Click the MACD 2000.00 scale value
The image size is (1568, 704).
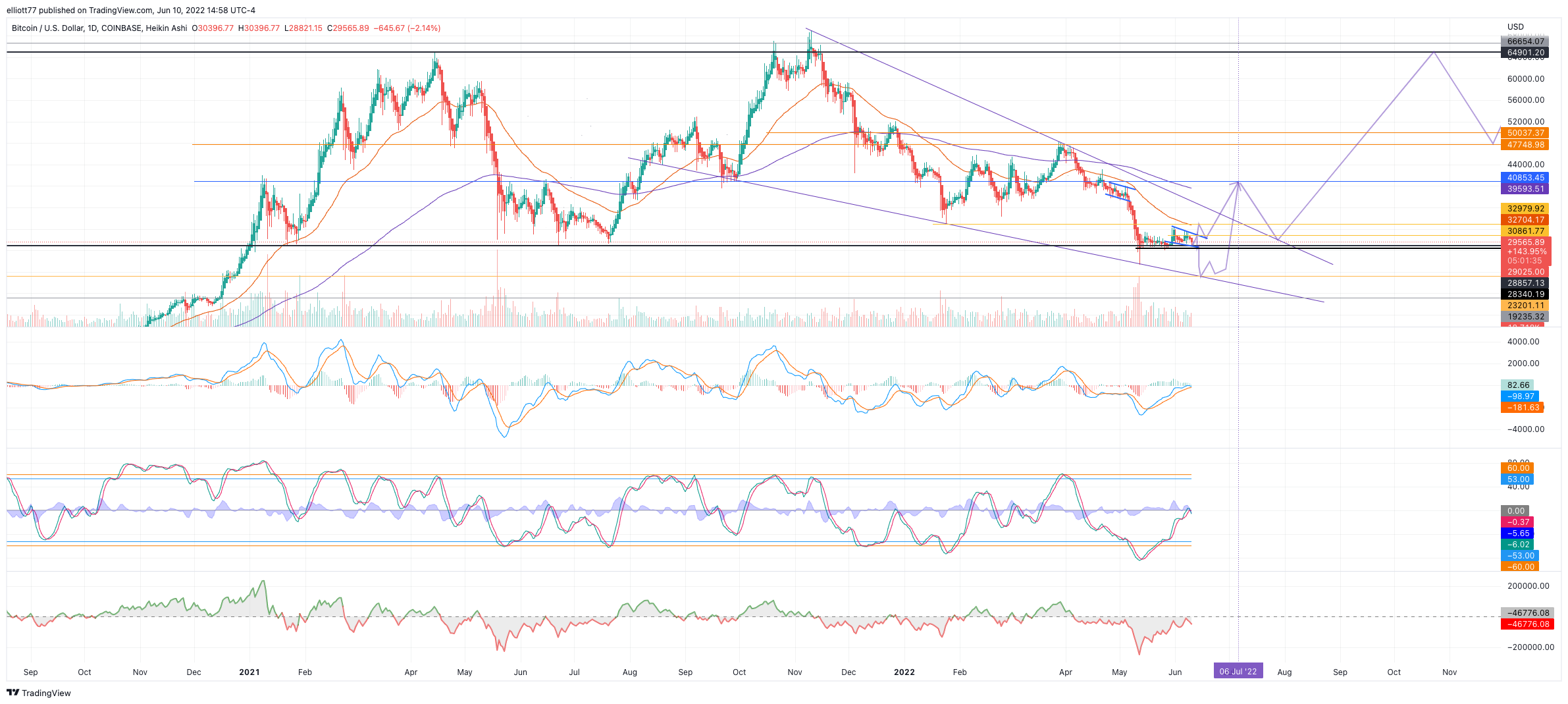1523,364
